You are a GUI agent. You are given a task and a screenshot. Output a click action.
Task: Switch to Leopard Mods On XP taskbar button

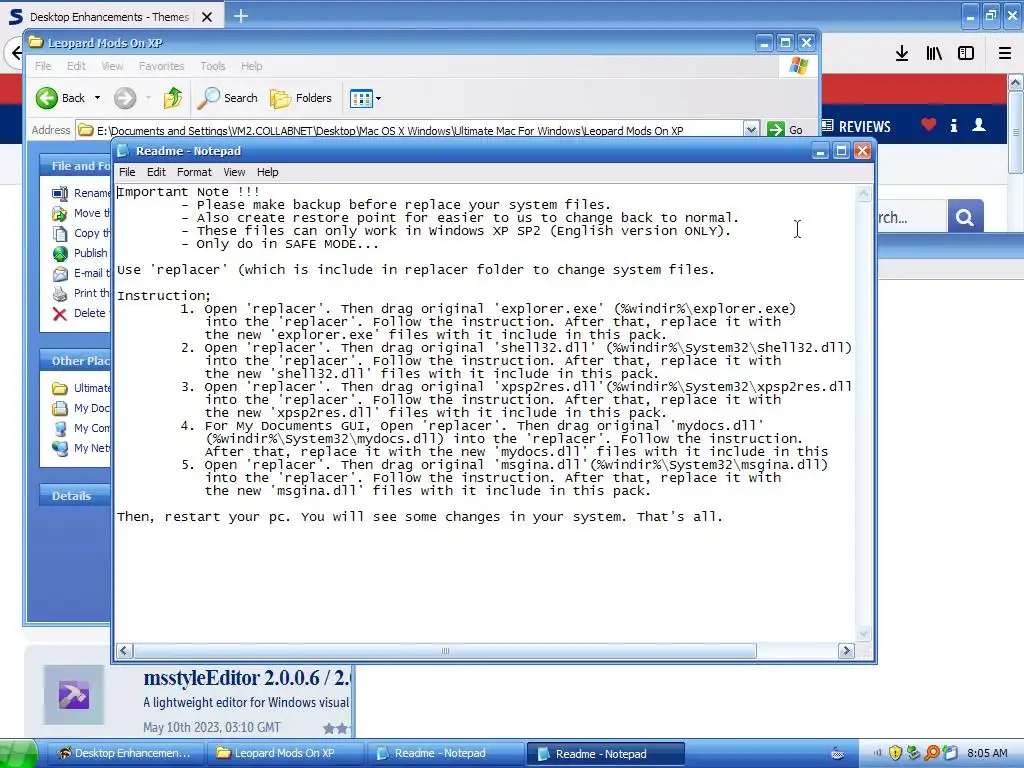click(x=285, y=753)
